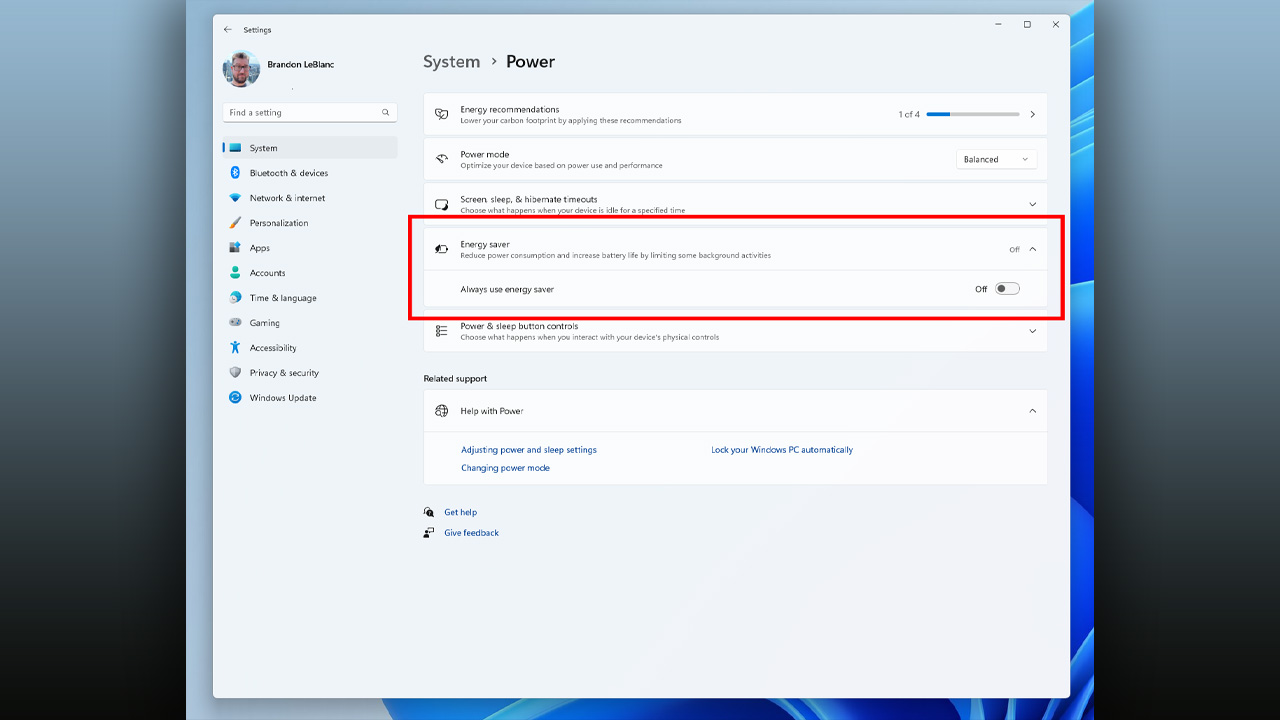Open Lock your Windows PC automatically link
1280x720 pixels.
782,450
